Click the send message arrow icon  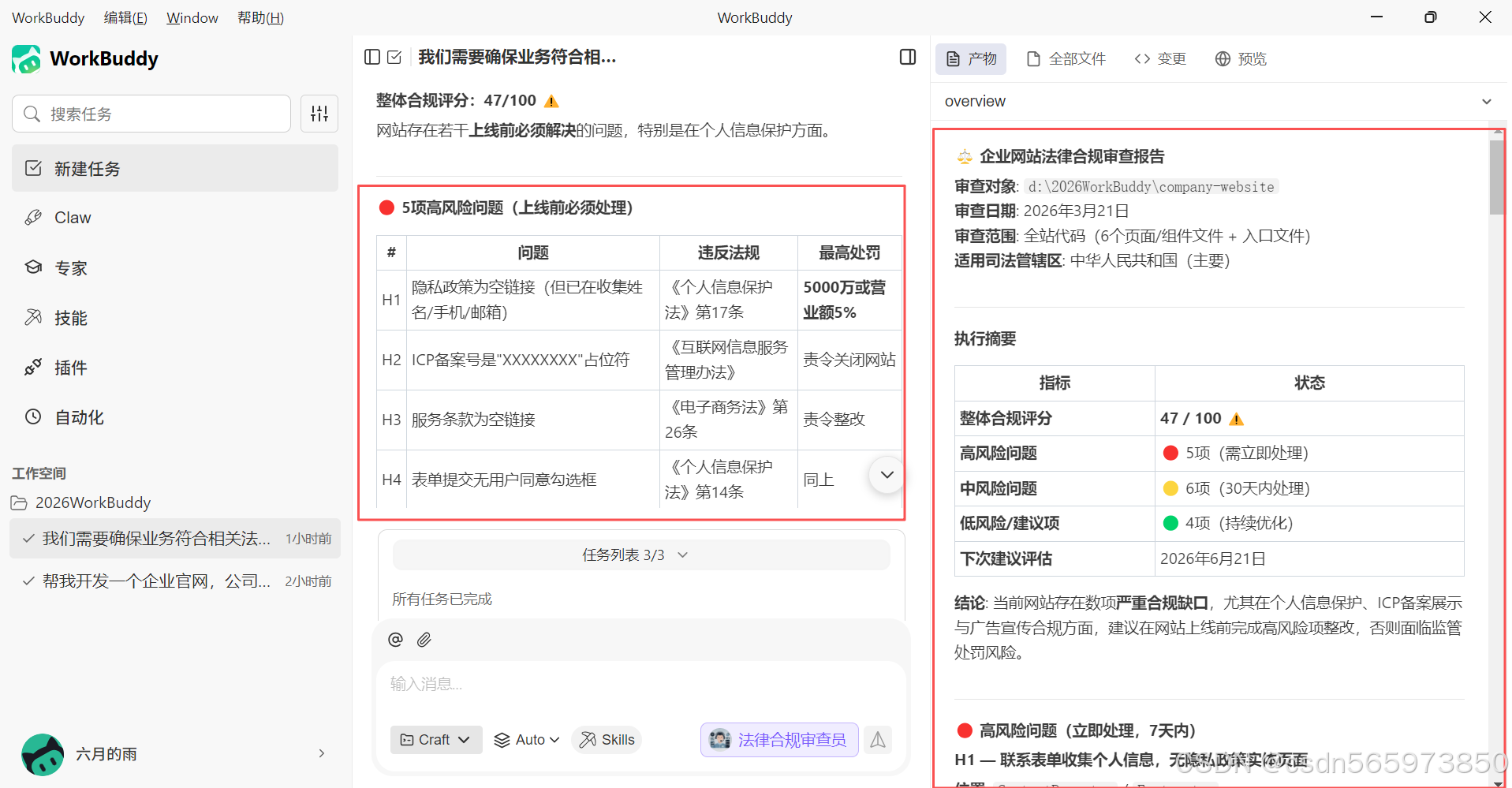pyautogui.click(x=878, y=740)
